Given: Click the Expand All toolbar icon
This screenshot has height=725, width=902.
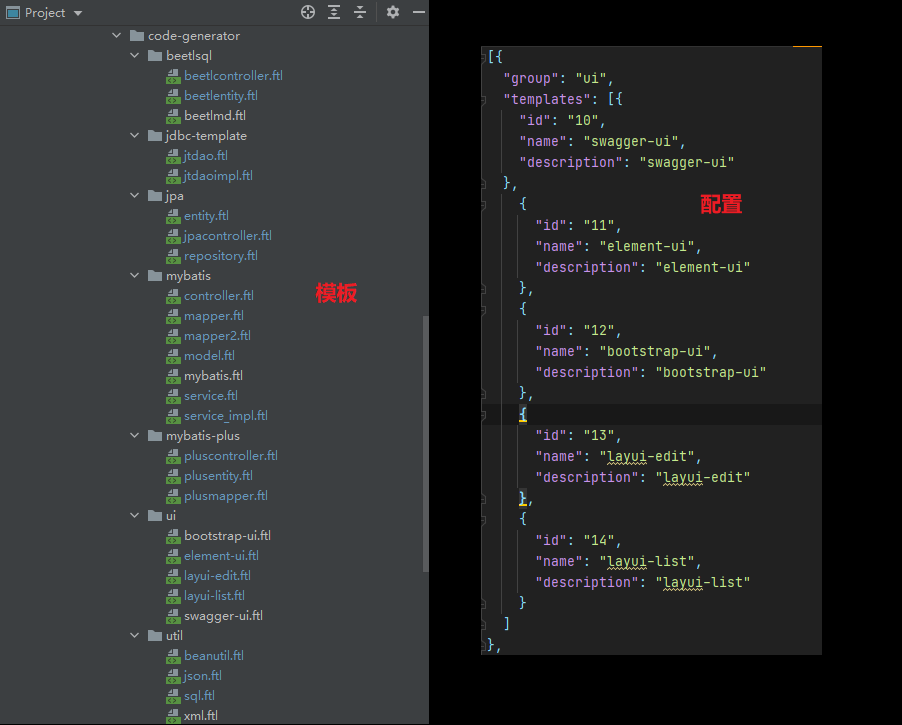Looking at the screenshot, I should click(x=334, y=12).
